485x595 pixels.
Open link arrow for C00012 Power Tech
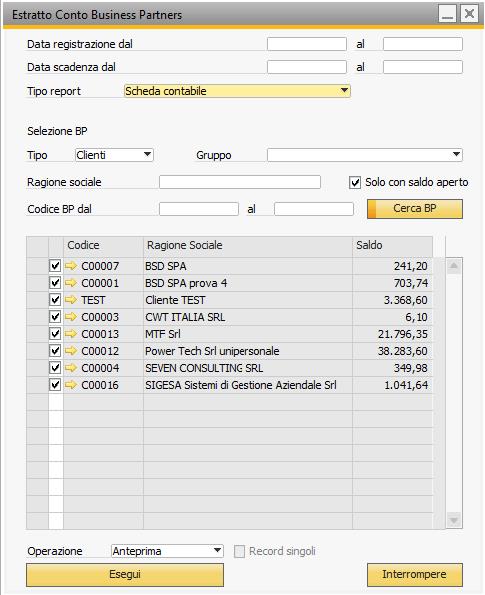pyautogui.click(x=71, y=351)
